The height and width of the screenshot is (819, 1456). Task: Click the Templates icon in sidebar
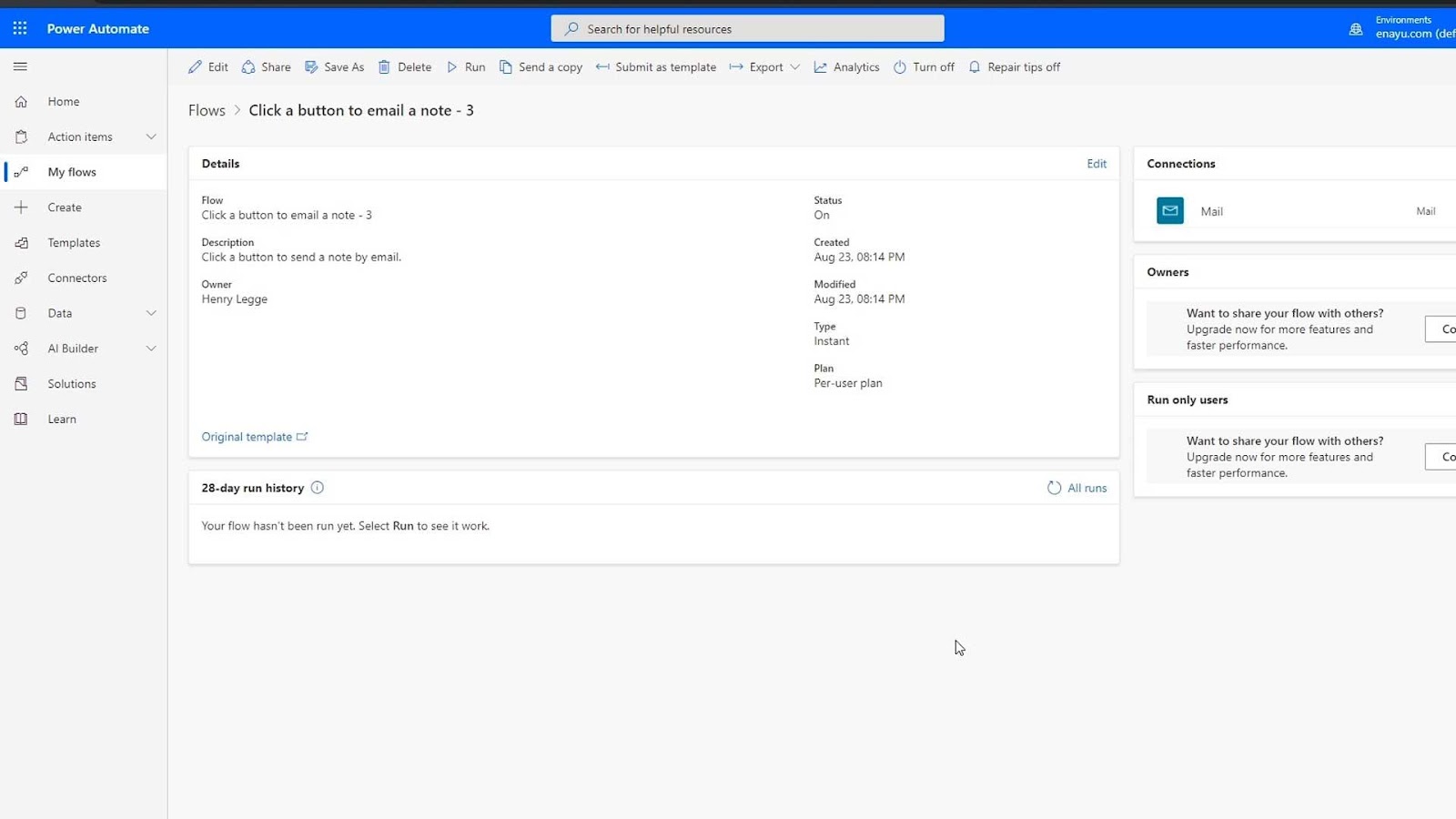pos(21,243)
